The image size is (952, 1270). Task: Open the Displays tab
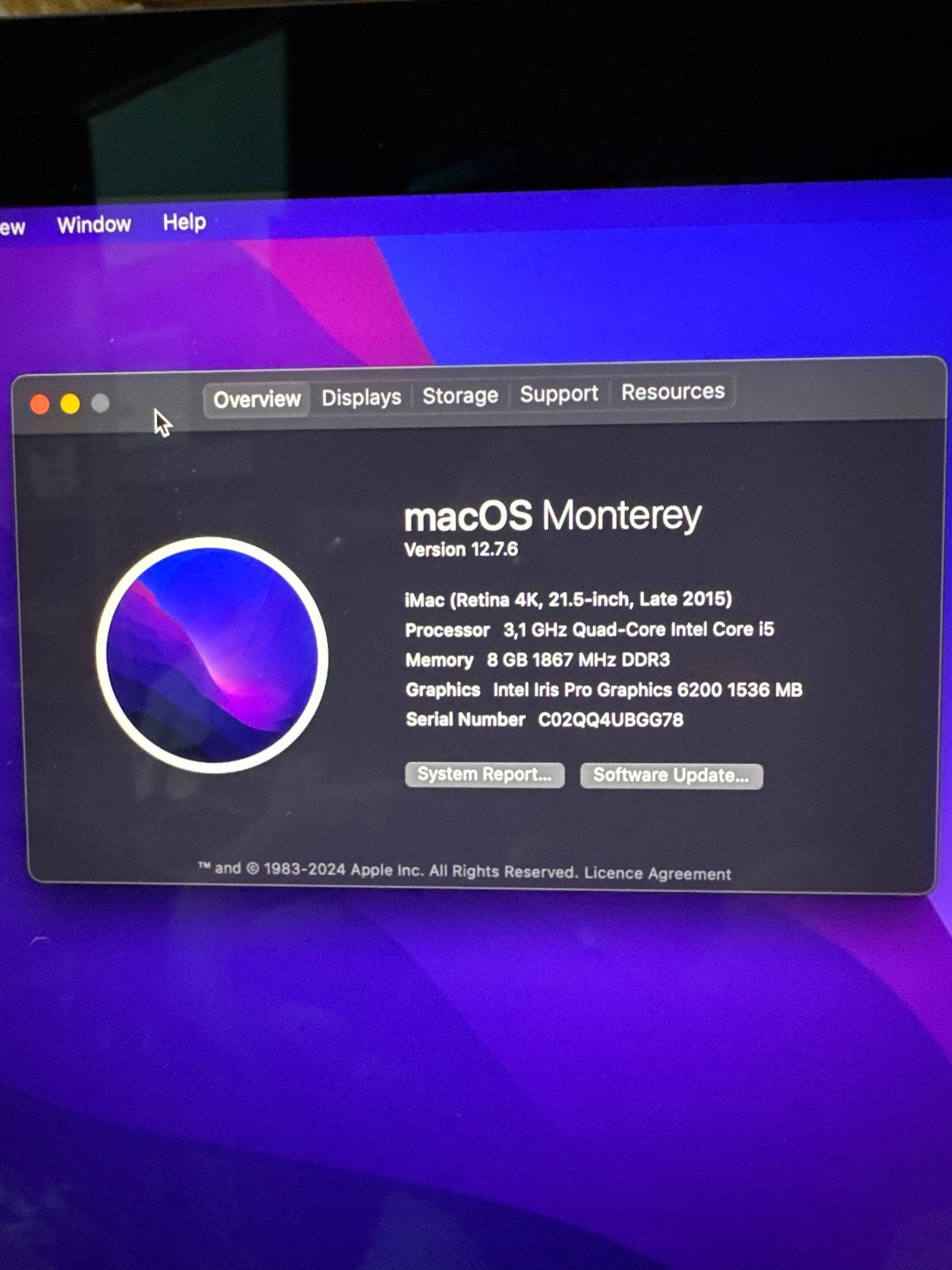pyautogui.click(x=361, y=397)
